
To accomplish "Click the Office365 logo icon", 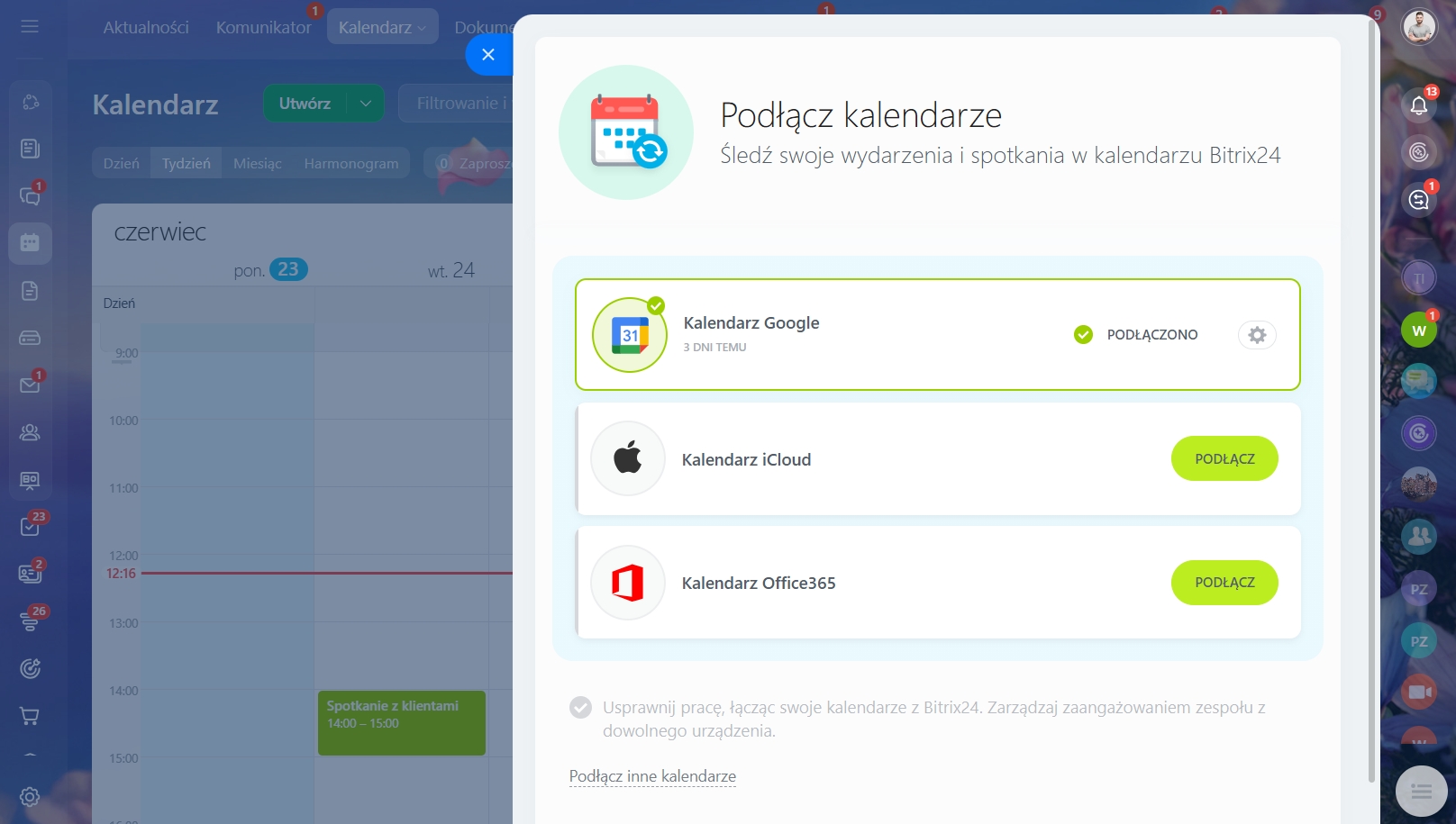I will point(628,583).
